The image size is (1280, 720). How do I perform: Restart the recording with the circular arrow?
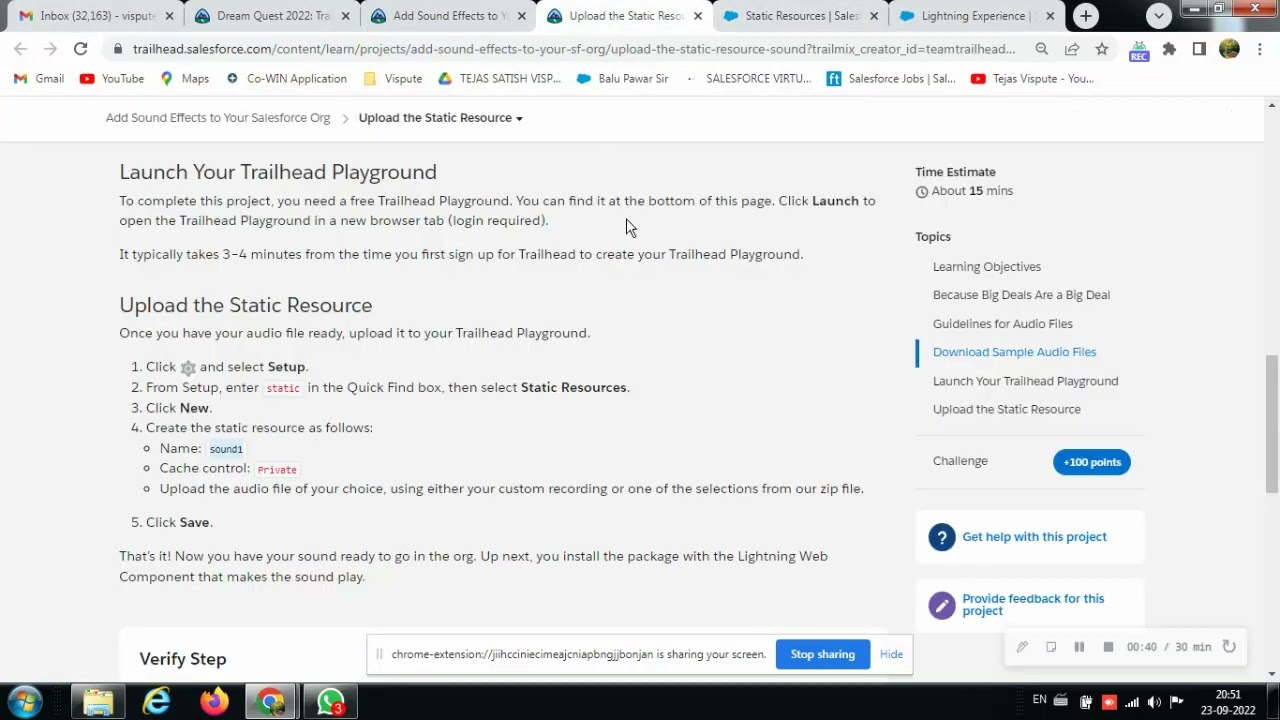[x=1229, y=647]
